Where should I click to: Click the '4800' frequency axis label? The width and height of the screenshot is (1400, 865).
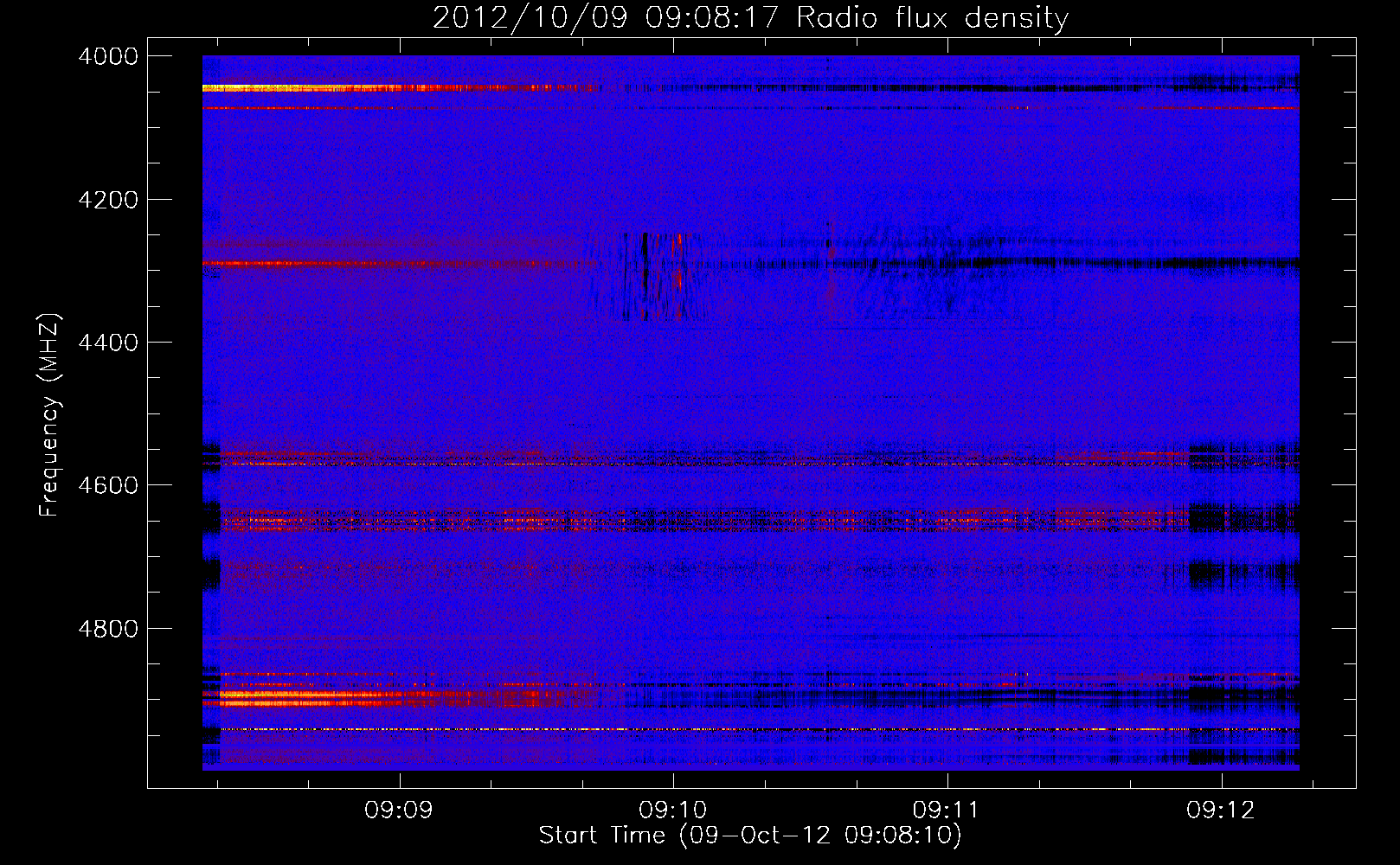[108, 629]
